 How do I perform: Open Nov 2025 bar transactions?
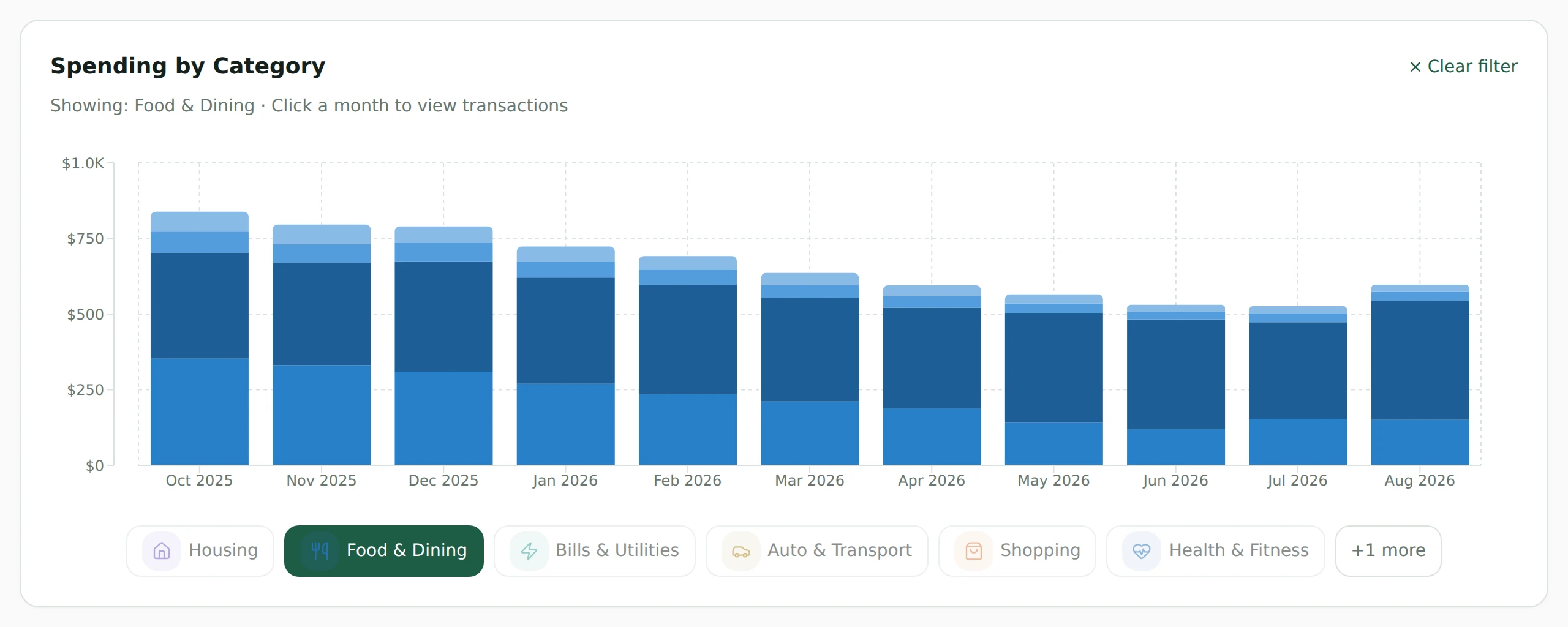[322, 345]
